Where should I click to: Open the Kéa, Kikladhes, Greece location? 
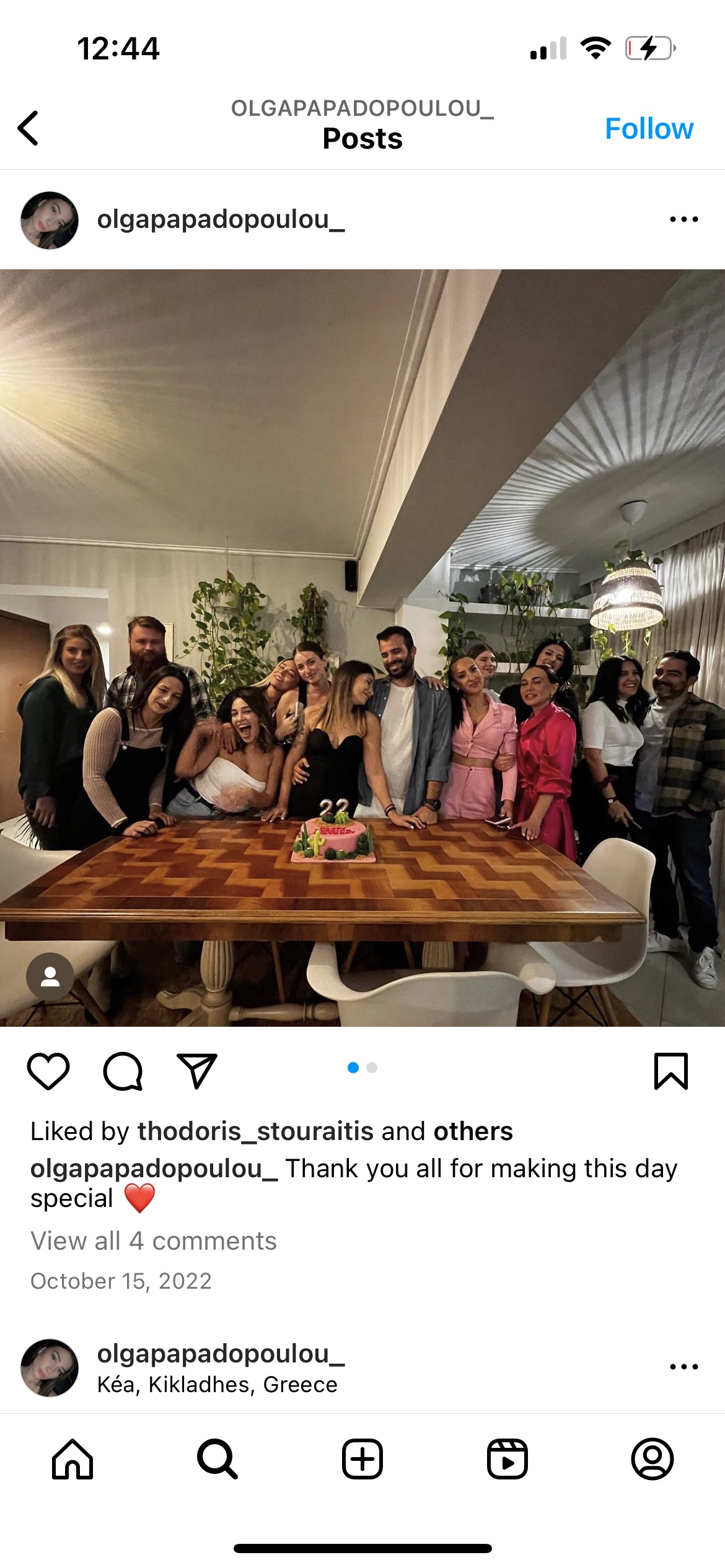click(217, 1385)
